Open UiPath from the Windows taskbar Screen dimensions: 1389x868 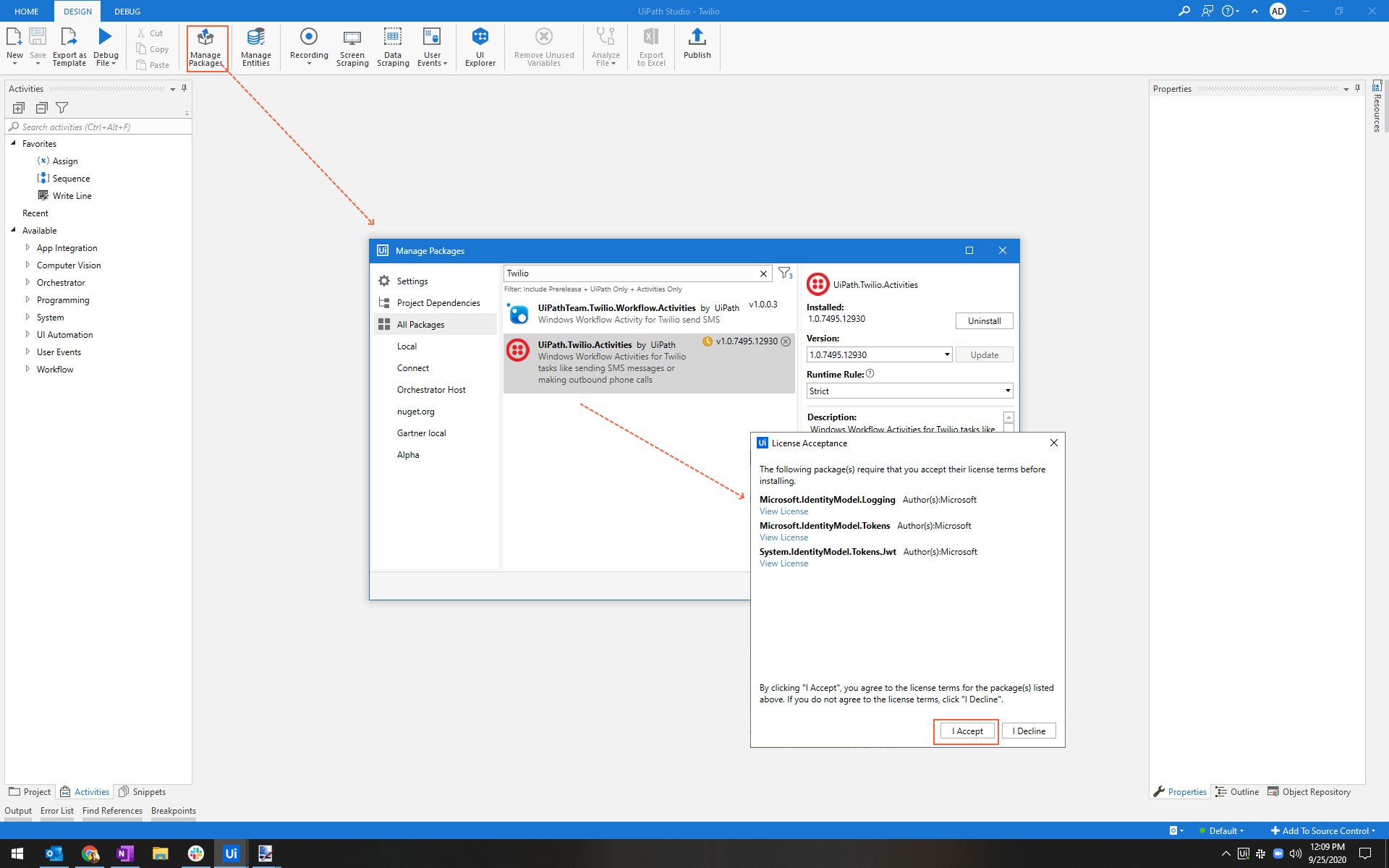(x=231, y=854)
